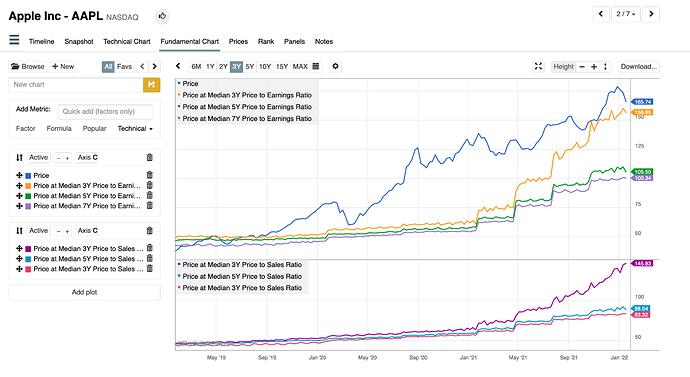Click the yellow save chart icon
690x377 pixels.
point(151,84)
